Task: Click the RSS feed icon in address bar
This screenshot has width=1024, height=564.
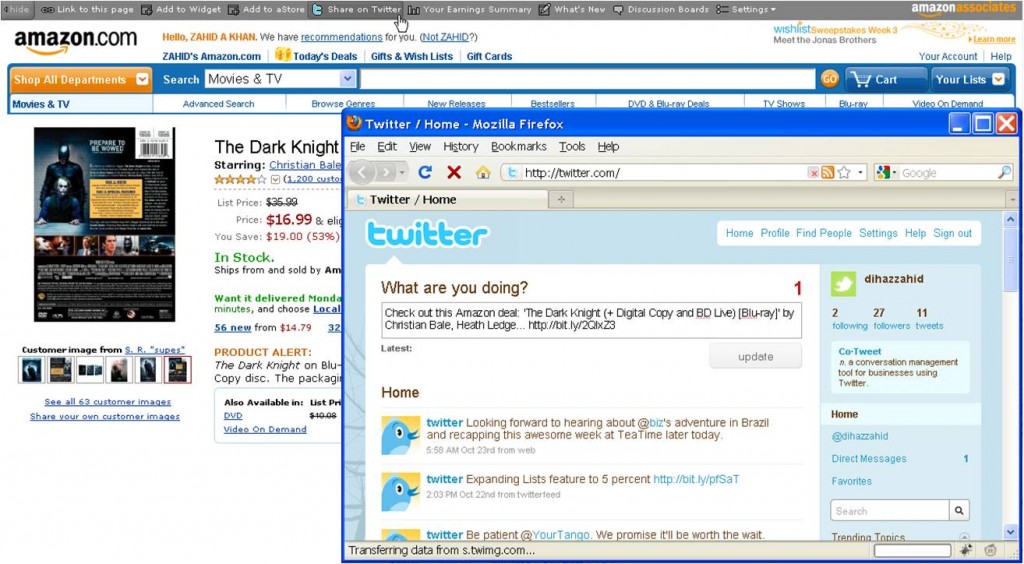Action: pyautogui.click(x=827, y=173)
